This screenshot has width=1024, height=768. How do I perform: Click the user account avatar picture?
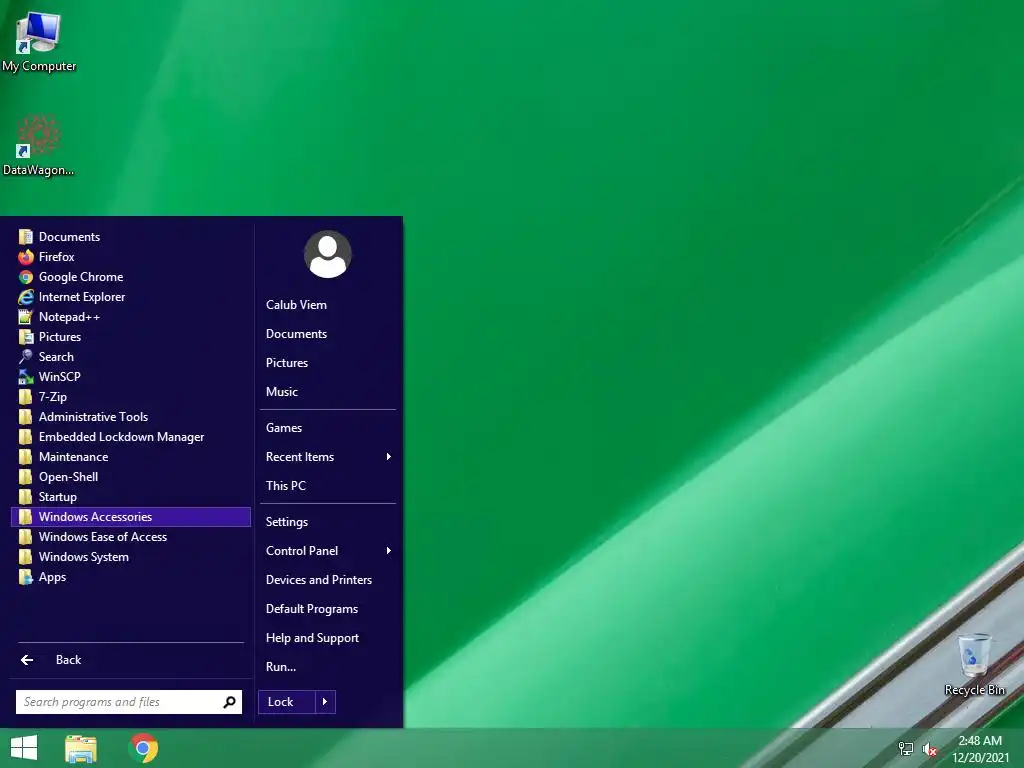point(328,254)
